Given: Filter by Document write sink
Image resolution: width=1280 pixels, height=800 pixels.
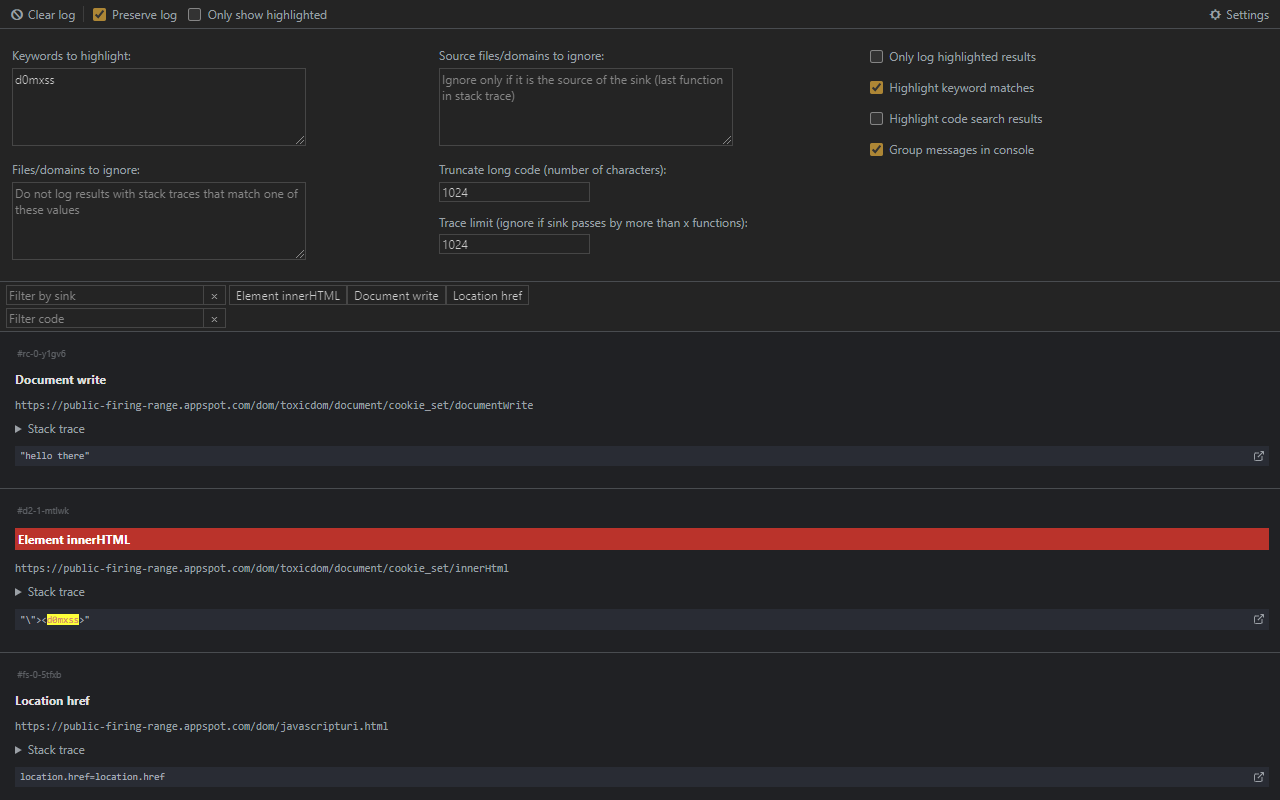Looking at the screenshot, I should [x=396, y=296].
